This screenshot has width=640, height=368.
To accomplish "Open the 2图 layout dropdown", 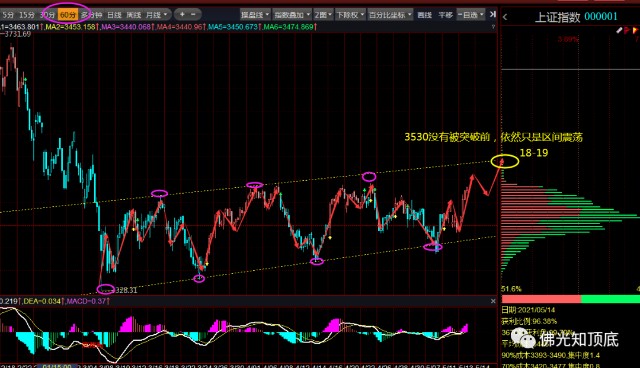I will (x=323, y=15).
